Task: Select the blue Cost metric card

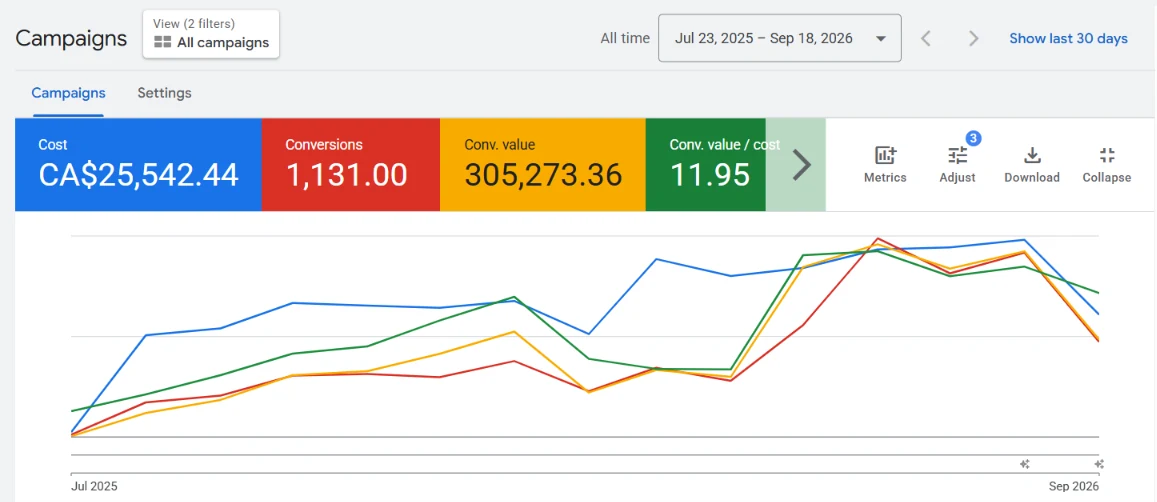Action: 138,165
